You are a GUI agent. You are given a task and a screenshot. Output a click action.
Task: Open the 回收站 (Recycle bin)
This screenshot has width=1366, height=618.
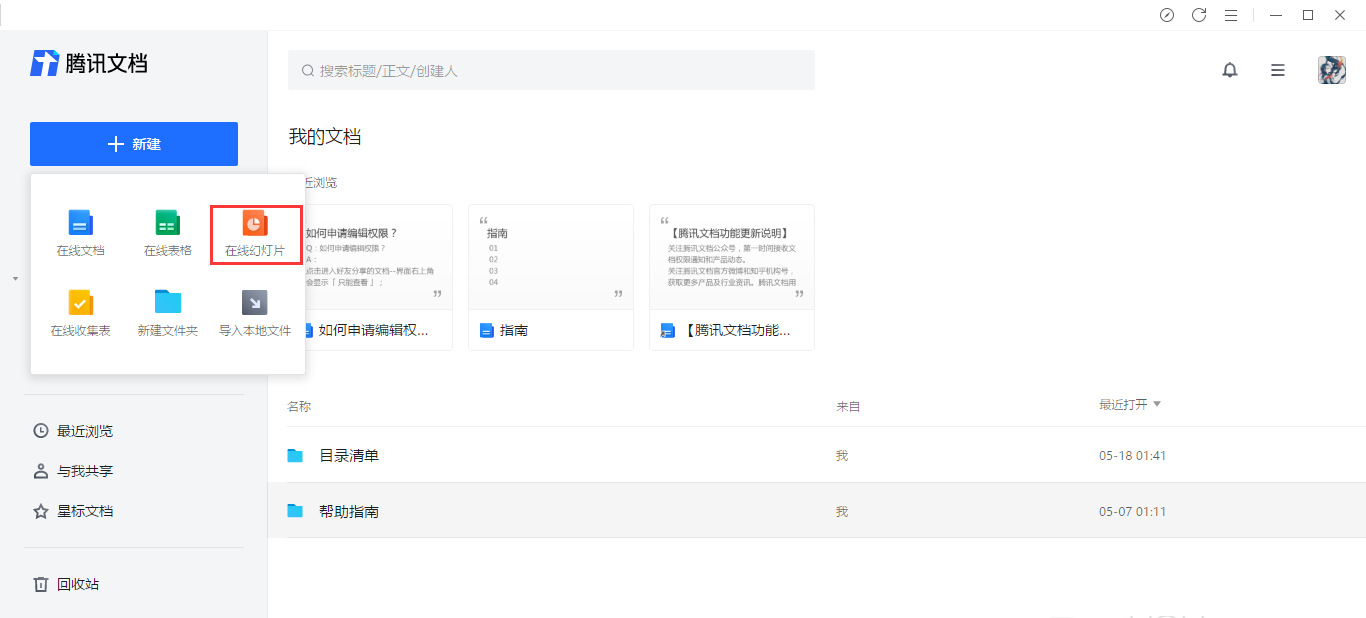[x=77, y=584]
